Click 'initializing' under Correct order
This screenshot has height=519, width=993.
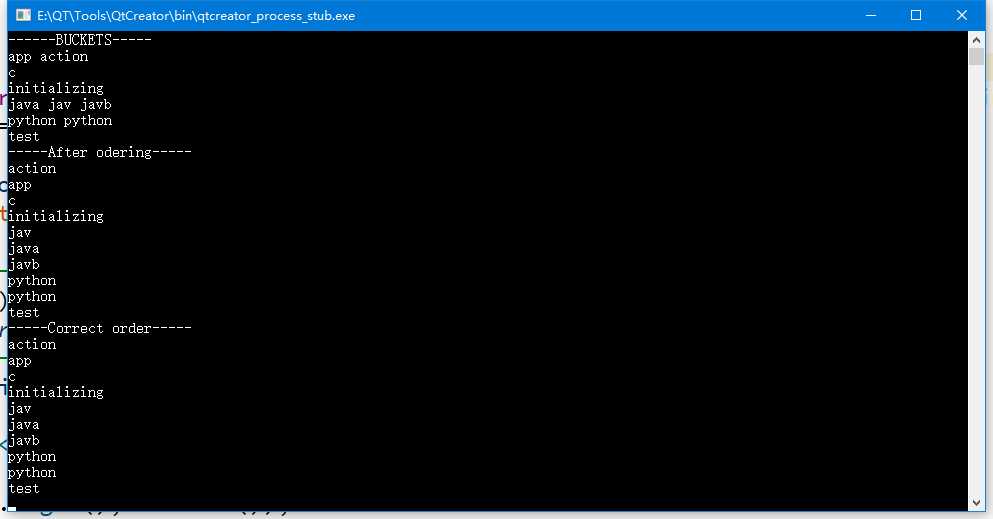[x=56, y=392]
